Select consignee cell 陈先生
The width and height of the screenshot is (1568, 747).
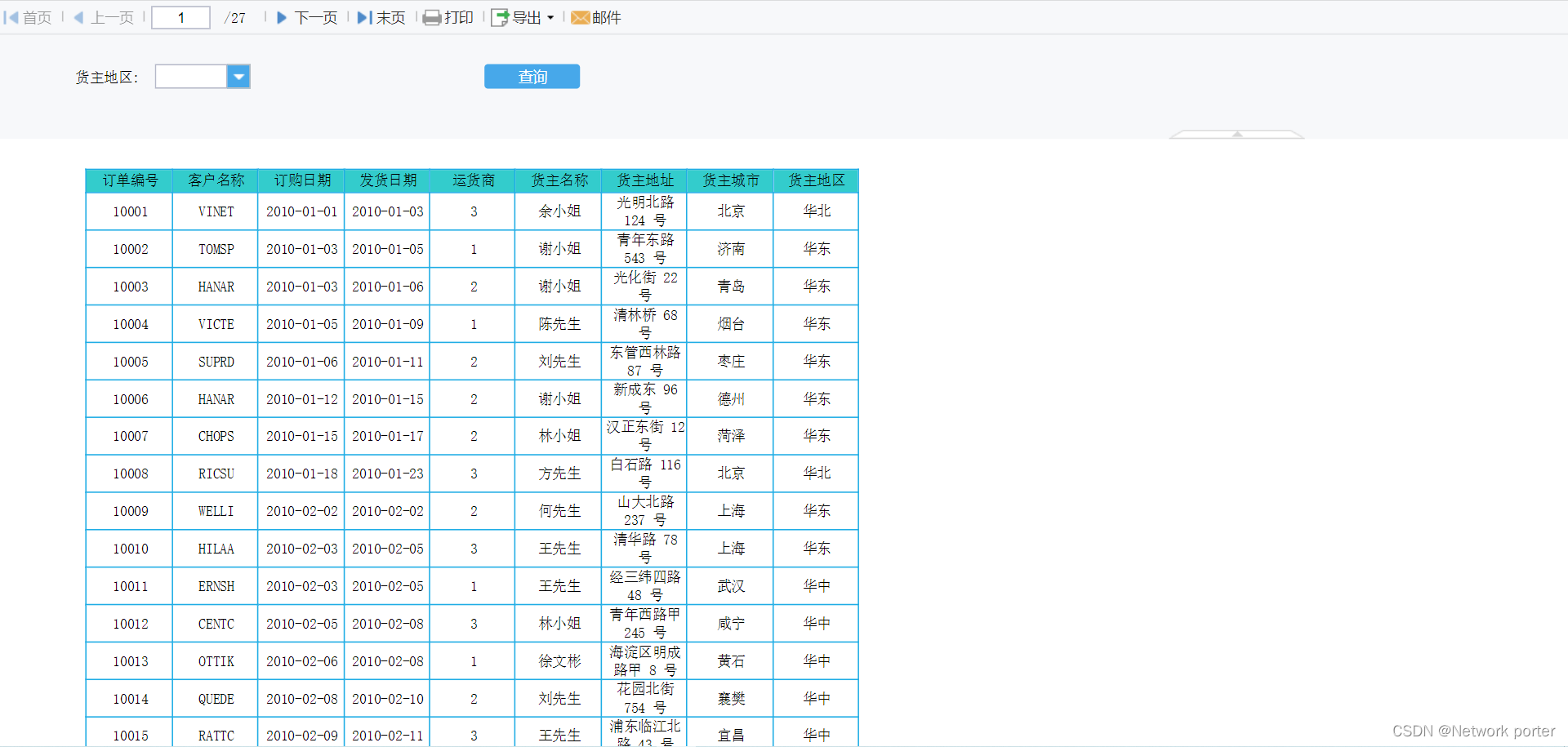point(559,324)
